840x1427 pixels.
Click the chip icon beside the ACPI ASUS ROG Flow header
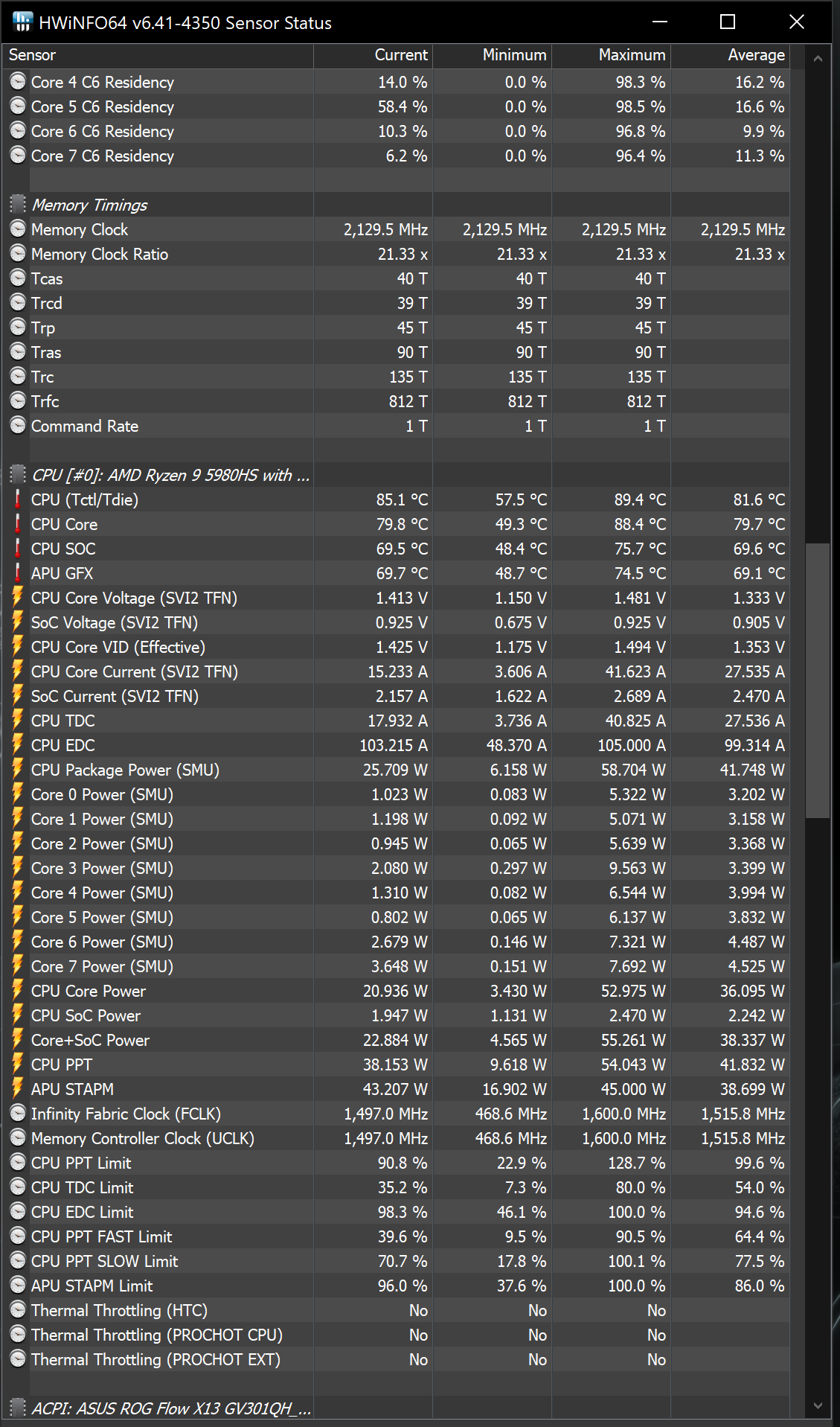[x=18, y=1408]
